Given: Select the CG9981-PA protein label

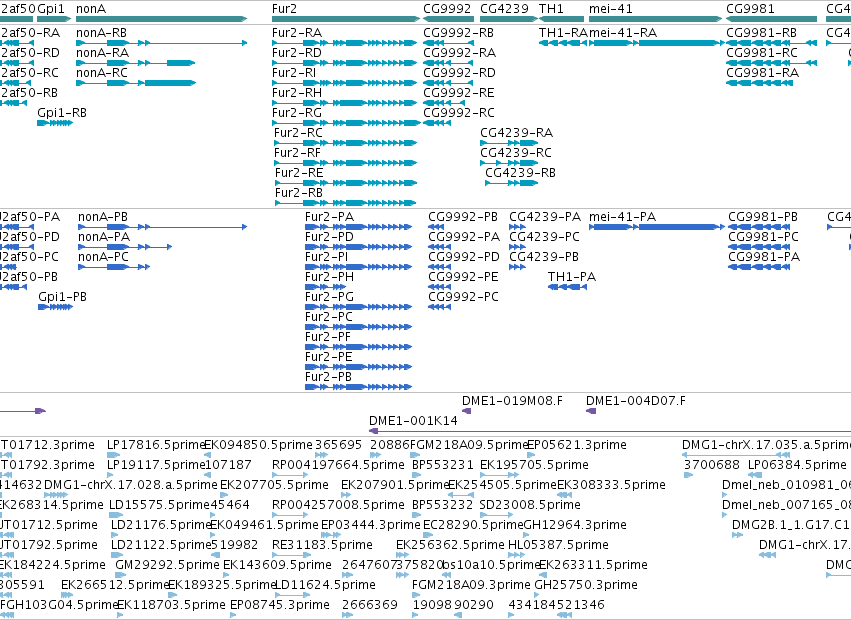Looking at the screenshot, I should (764, 257).
